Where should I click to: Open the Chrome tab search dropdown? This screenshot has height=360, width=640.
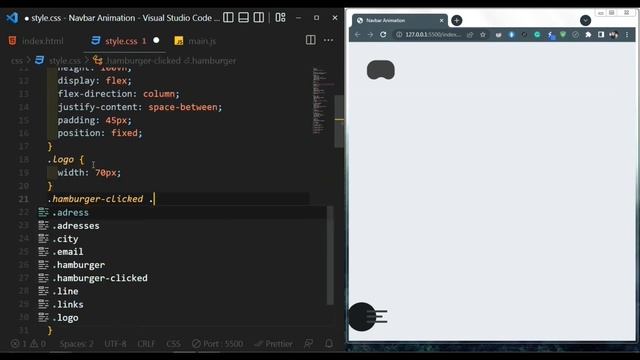pyautogui.click(x=585, y=20)
